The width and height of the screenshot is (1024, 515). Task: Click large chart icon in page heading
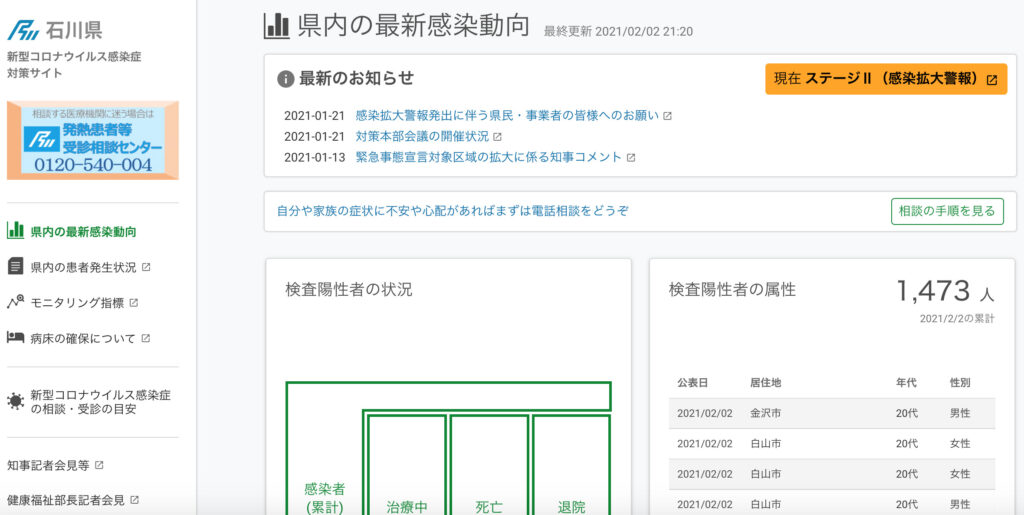[276, 25]
